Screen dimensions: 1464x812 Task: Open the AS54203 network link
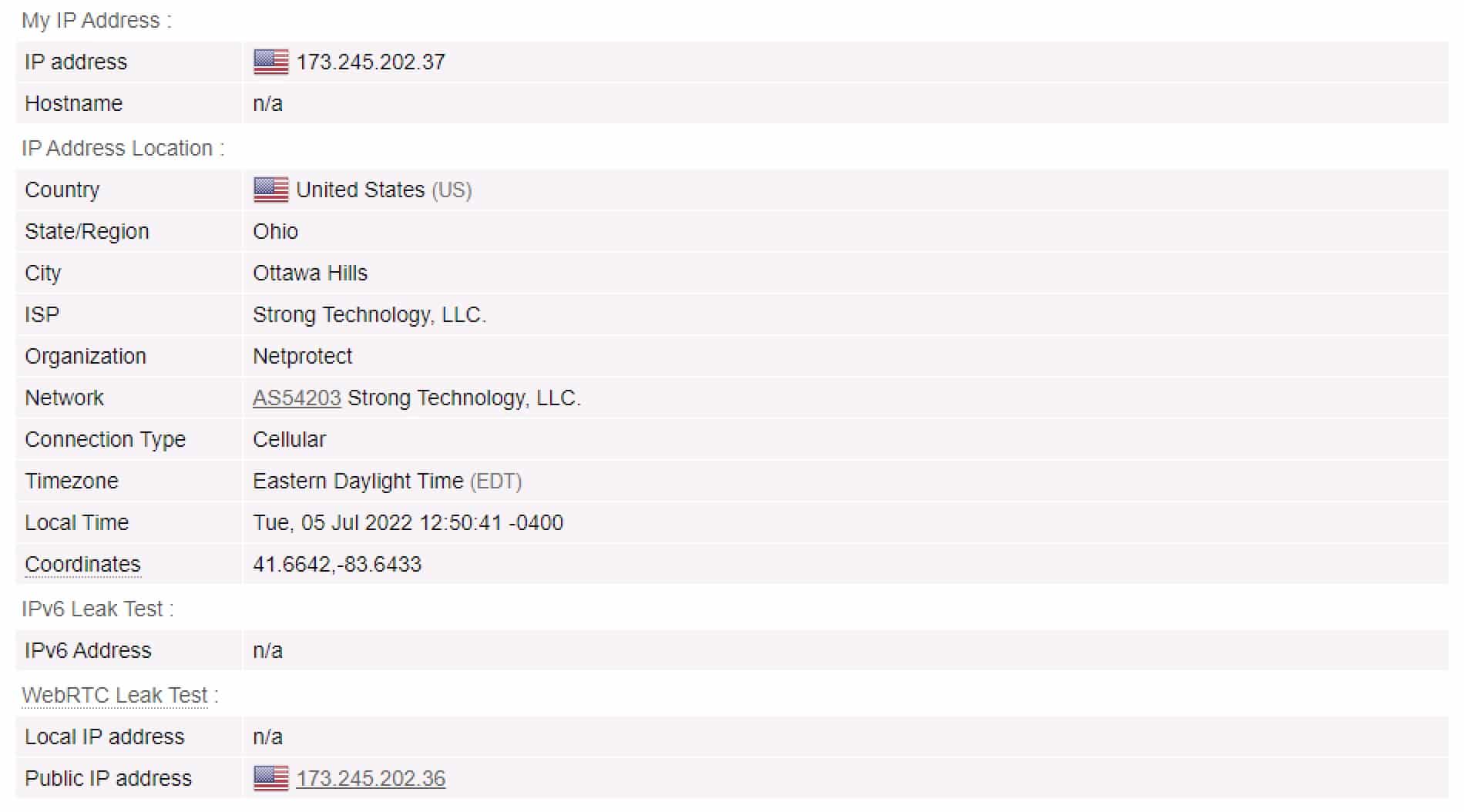click(297, 398)
